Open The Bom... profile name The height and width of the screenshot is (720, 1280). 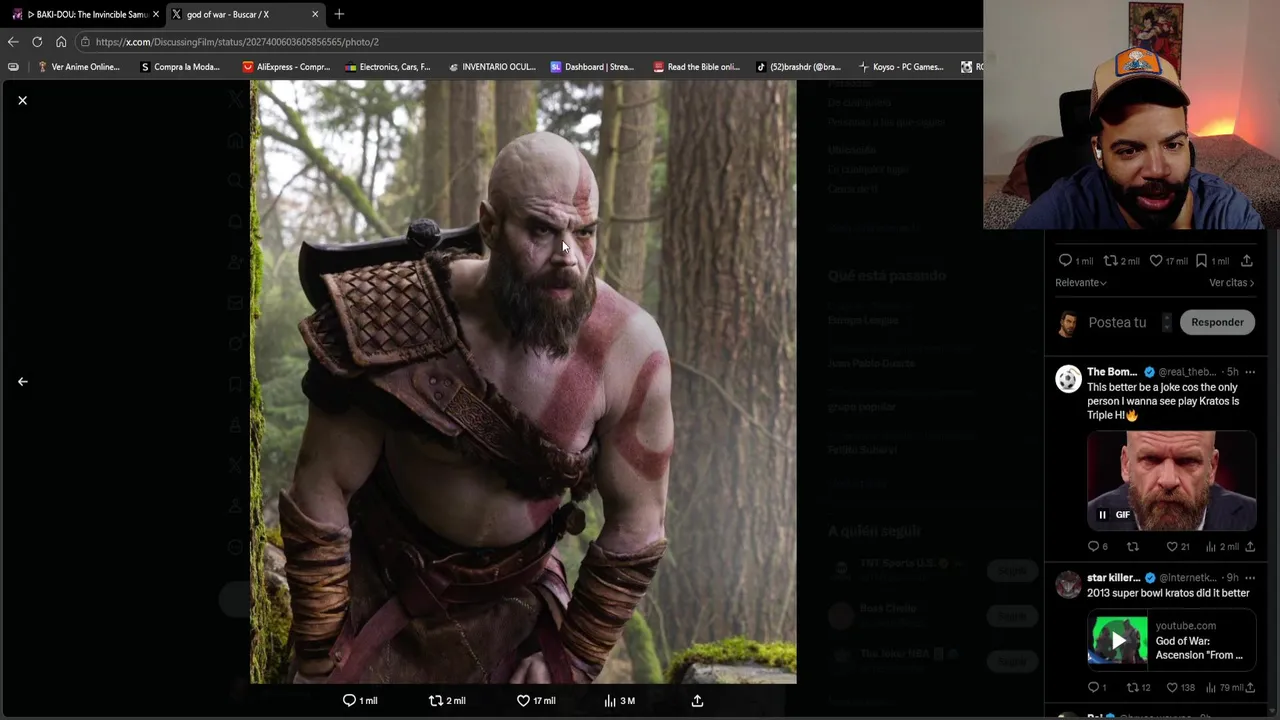tap(1112, 372)
